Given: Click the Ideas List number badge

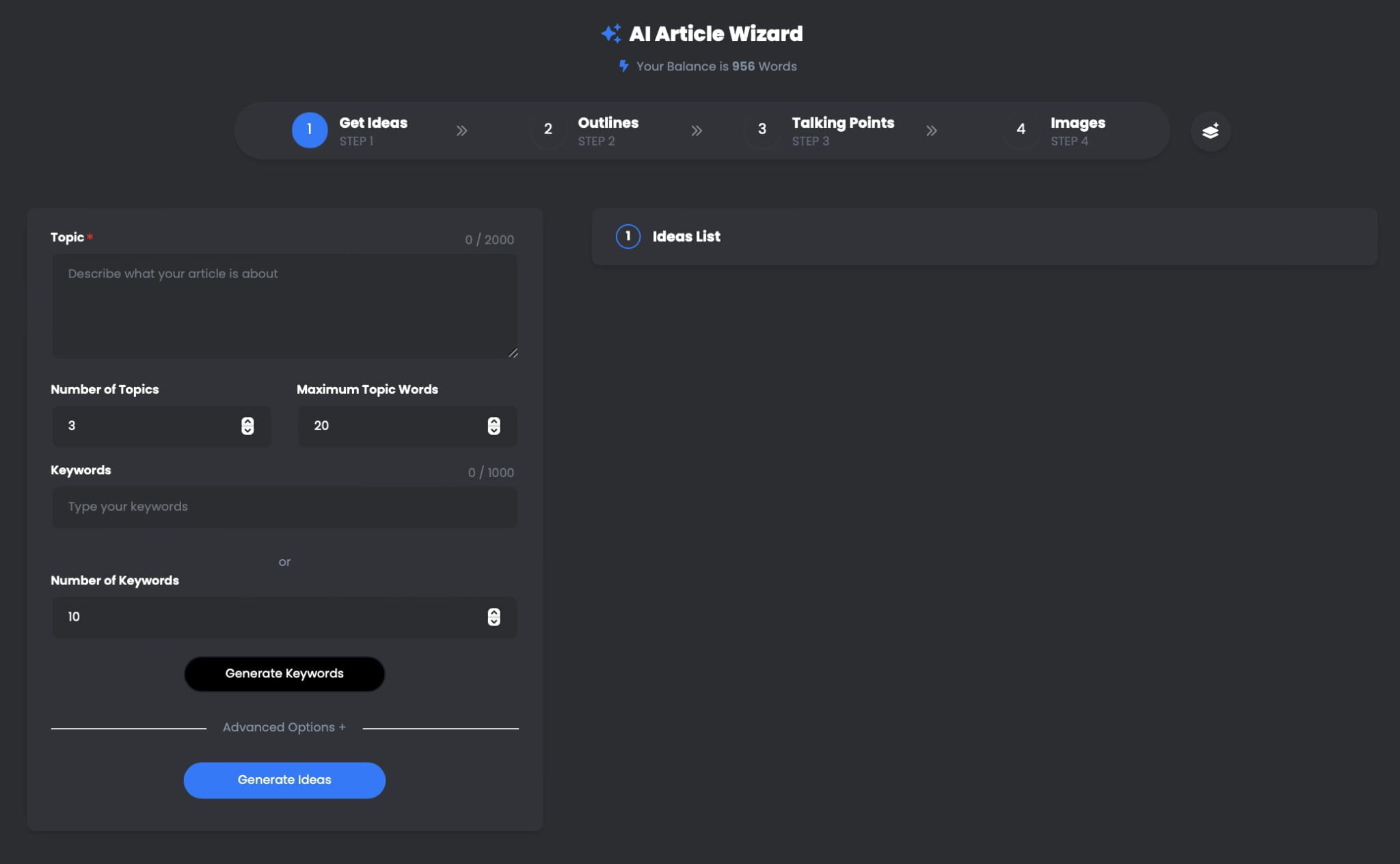Looking at the screenshot, I should coord(628,236).
